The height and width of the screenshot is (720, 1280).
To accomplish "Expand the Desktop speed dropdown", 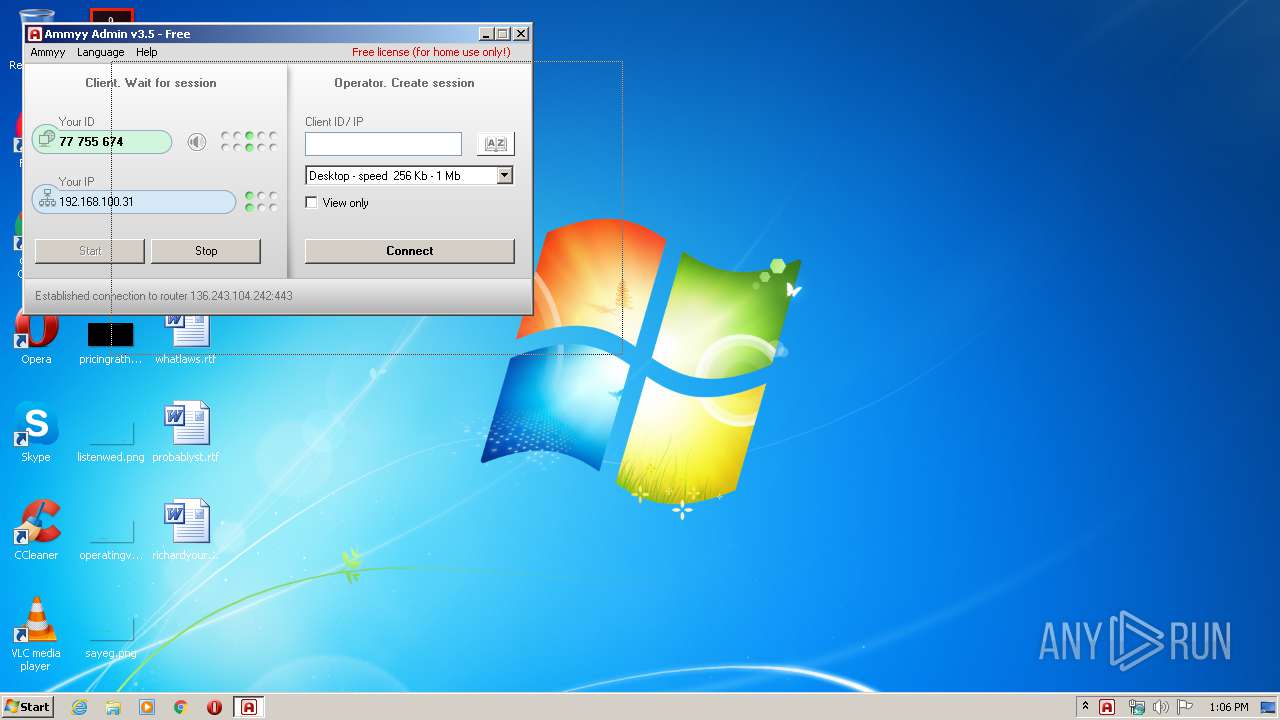I will coord(504,175).
